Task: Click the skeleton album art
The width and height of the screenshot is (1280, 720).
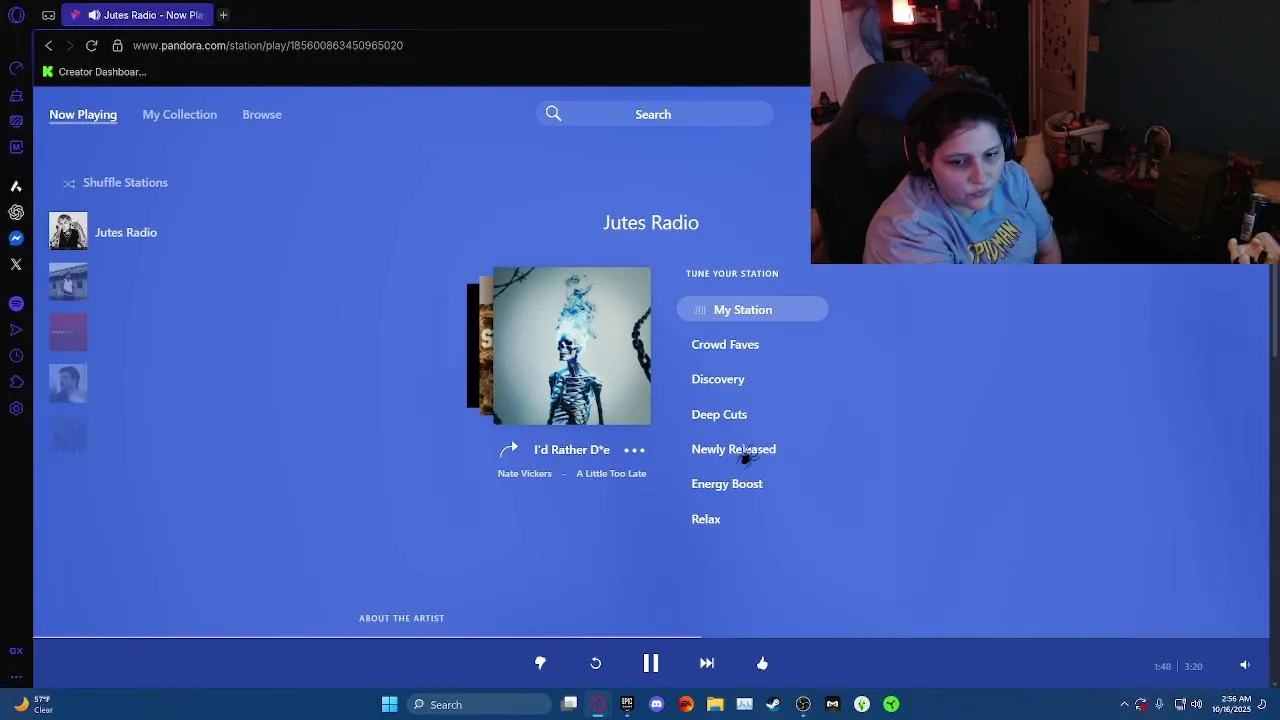Action: point(572,346)
